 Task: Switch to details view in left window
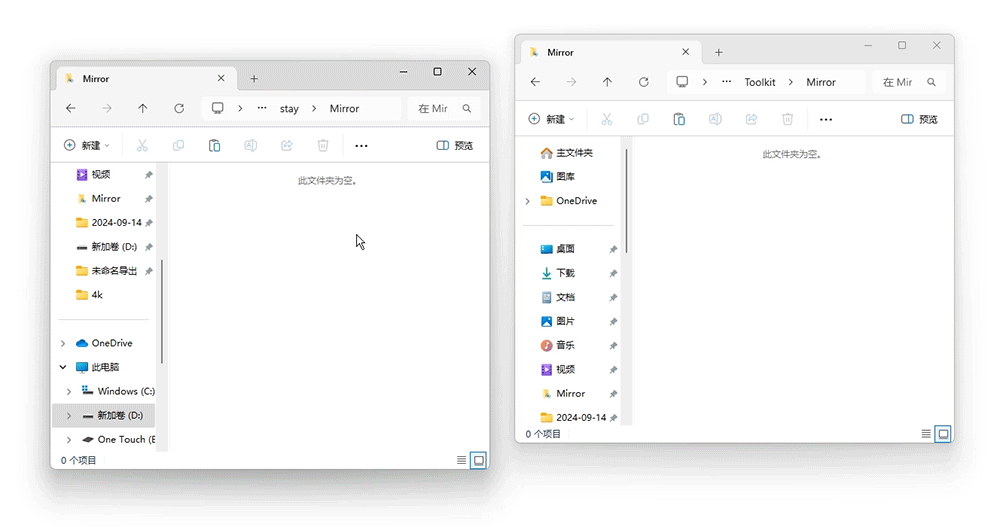[x=461, y=460]
